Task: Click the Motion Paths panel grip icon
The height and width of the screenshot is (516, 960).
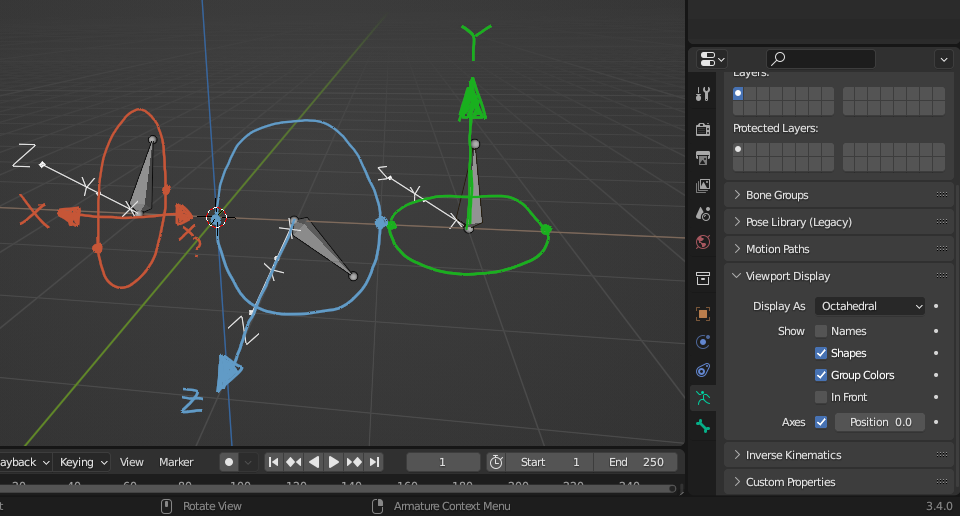Action: pos(942,249)
